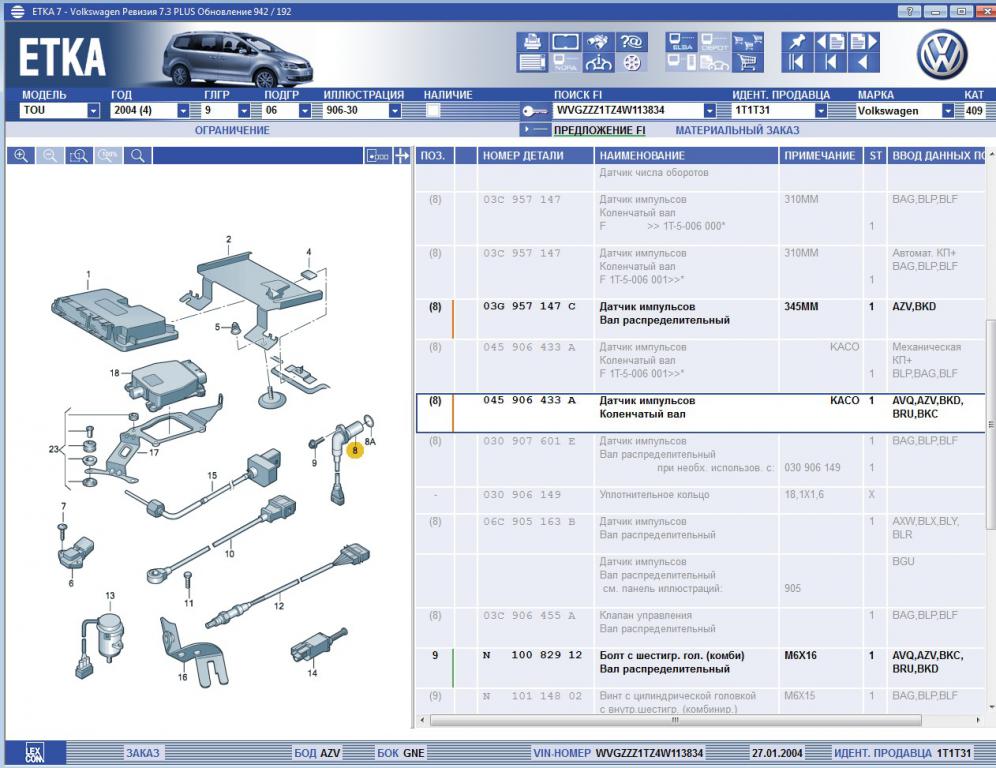
Task: Open the ГЛГР dropdown
Action: pyautogui.click(x=244, y=111)
